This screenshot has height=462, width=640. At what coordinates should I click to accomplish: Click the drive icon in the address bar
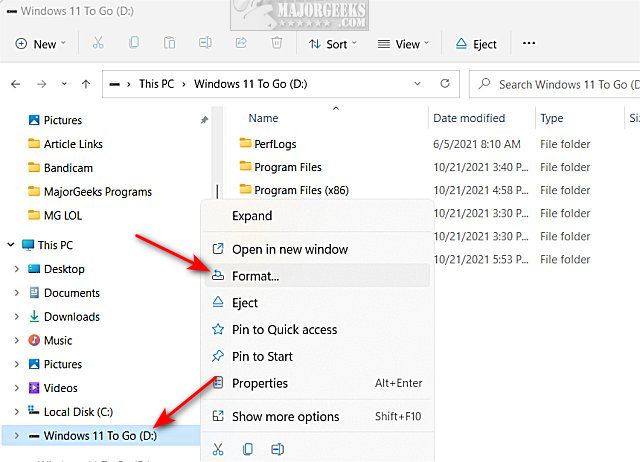pos(115,84)
